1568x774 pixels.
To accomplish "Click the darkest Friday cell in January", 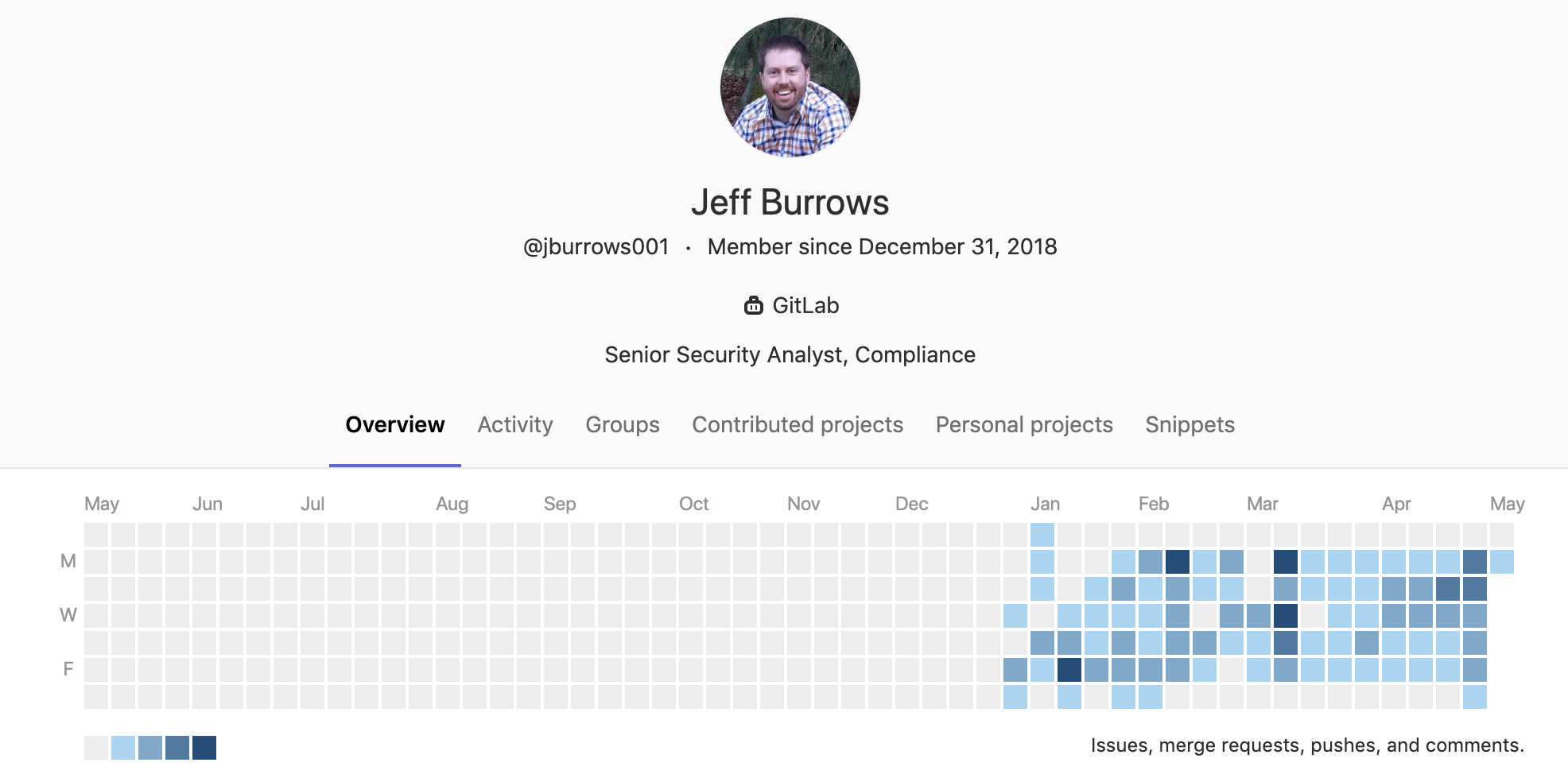I will [x=1069, y=670].
